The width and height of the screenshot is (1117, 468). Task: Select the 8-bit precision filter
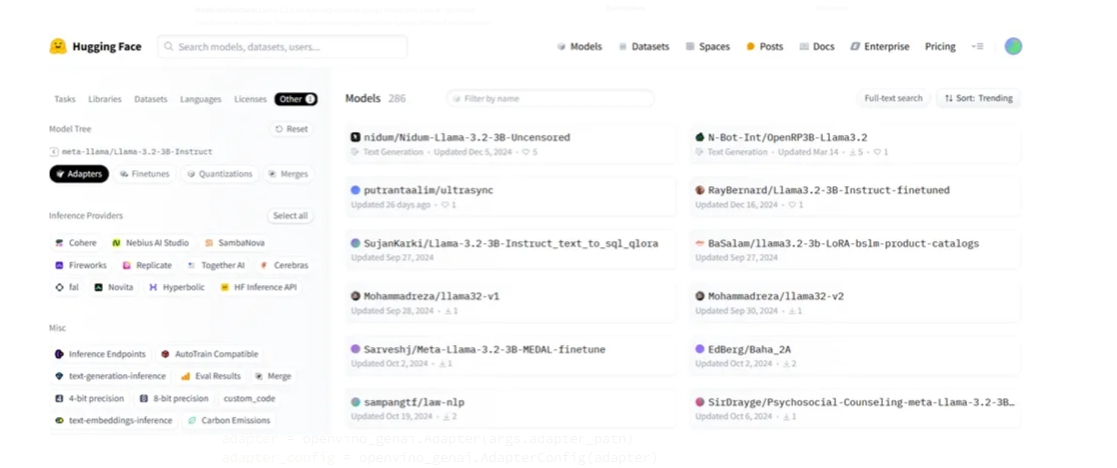pos(174,399)
